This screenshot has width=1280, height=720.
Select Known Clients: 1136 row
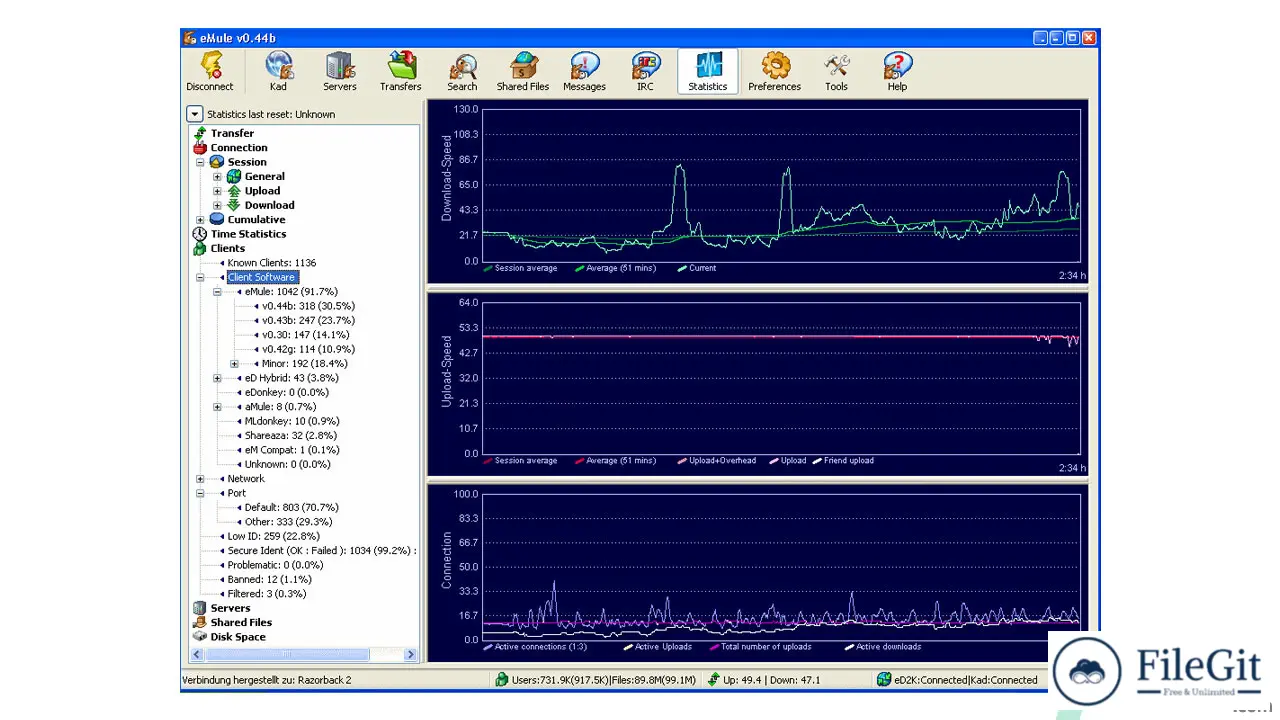271,263
